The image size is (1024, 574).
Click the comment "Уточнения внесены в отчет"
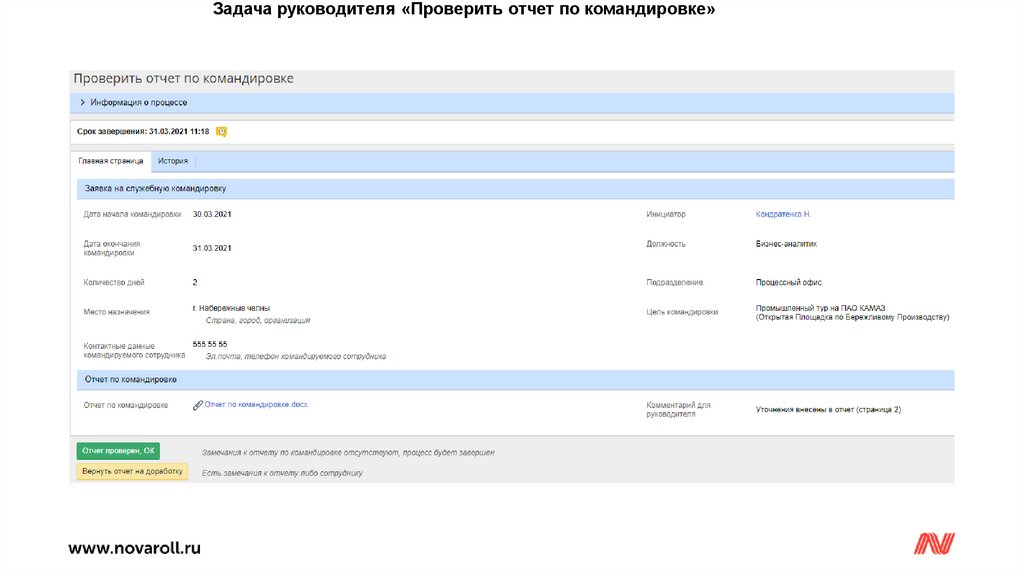click(x=828, y=410)
